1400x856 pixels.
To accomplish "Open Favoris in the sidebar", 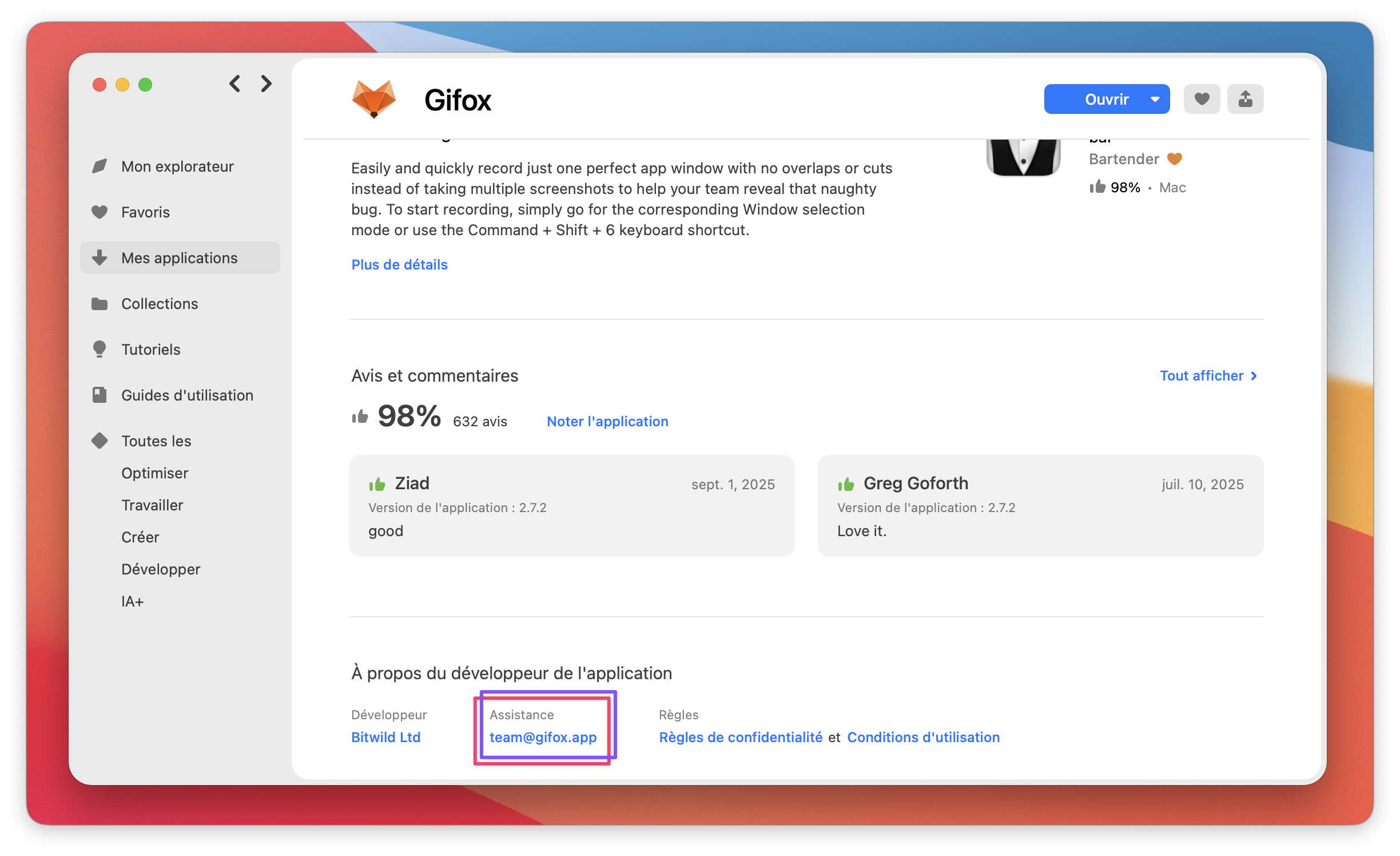I will tap(180, 212).
